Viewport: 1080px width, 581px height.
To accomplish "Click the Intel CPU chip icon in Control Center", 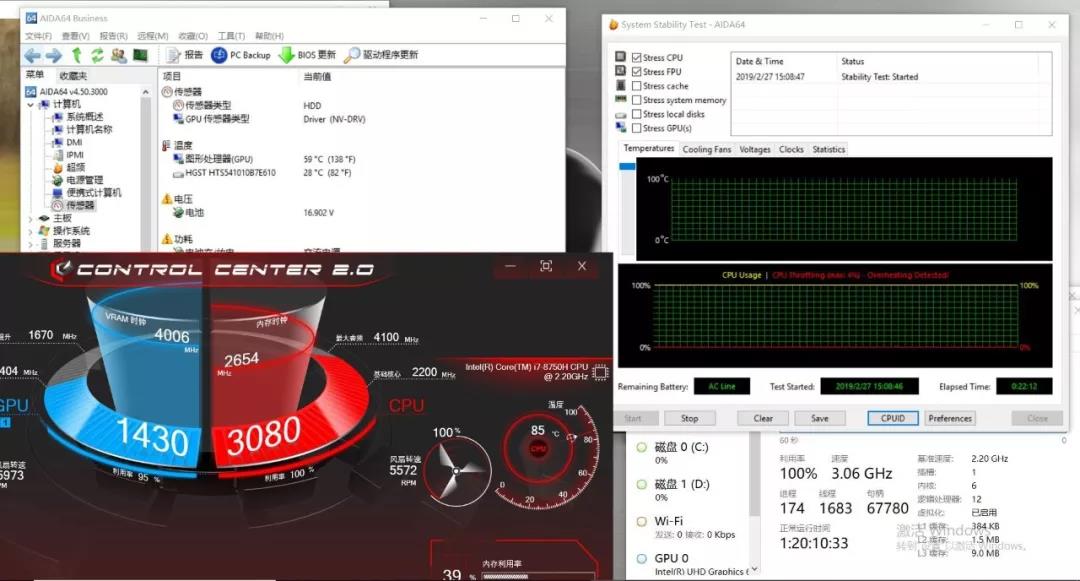I will click(x=600, y=372).
